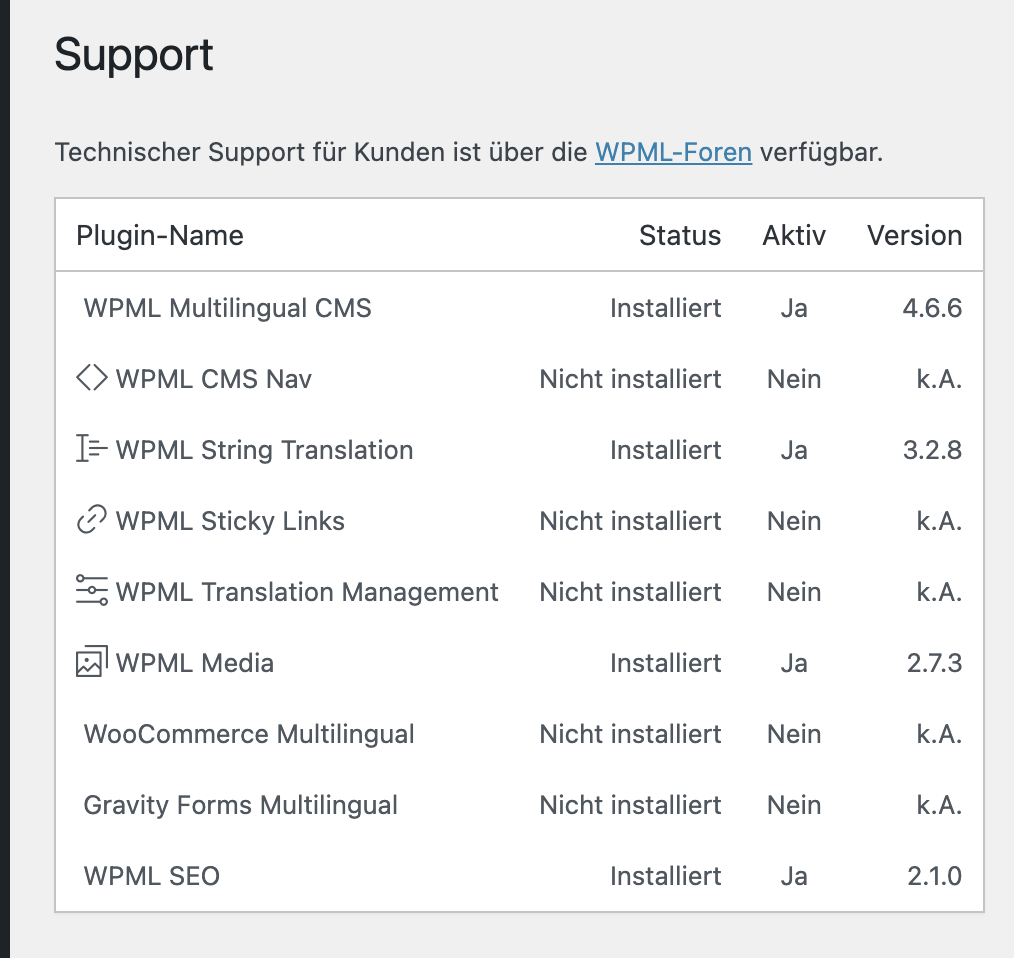Screen dimensions: 1014x958
Task: Click the Version column header
Action: tap(914, 235)
